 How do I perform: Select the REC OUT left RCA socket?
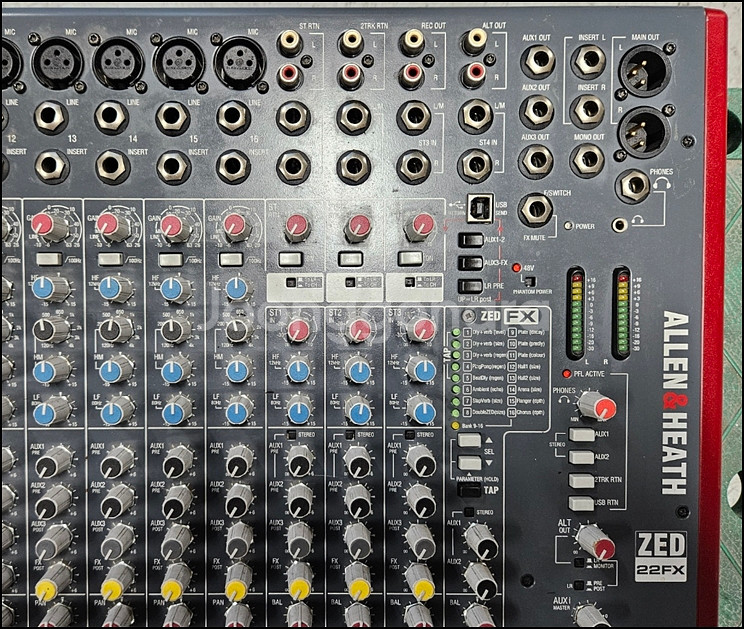click(x=412, y=42)
